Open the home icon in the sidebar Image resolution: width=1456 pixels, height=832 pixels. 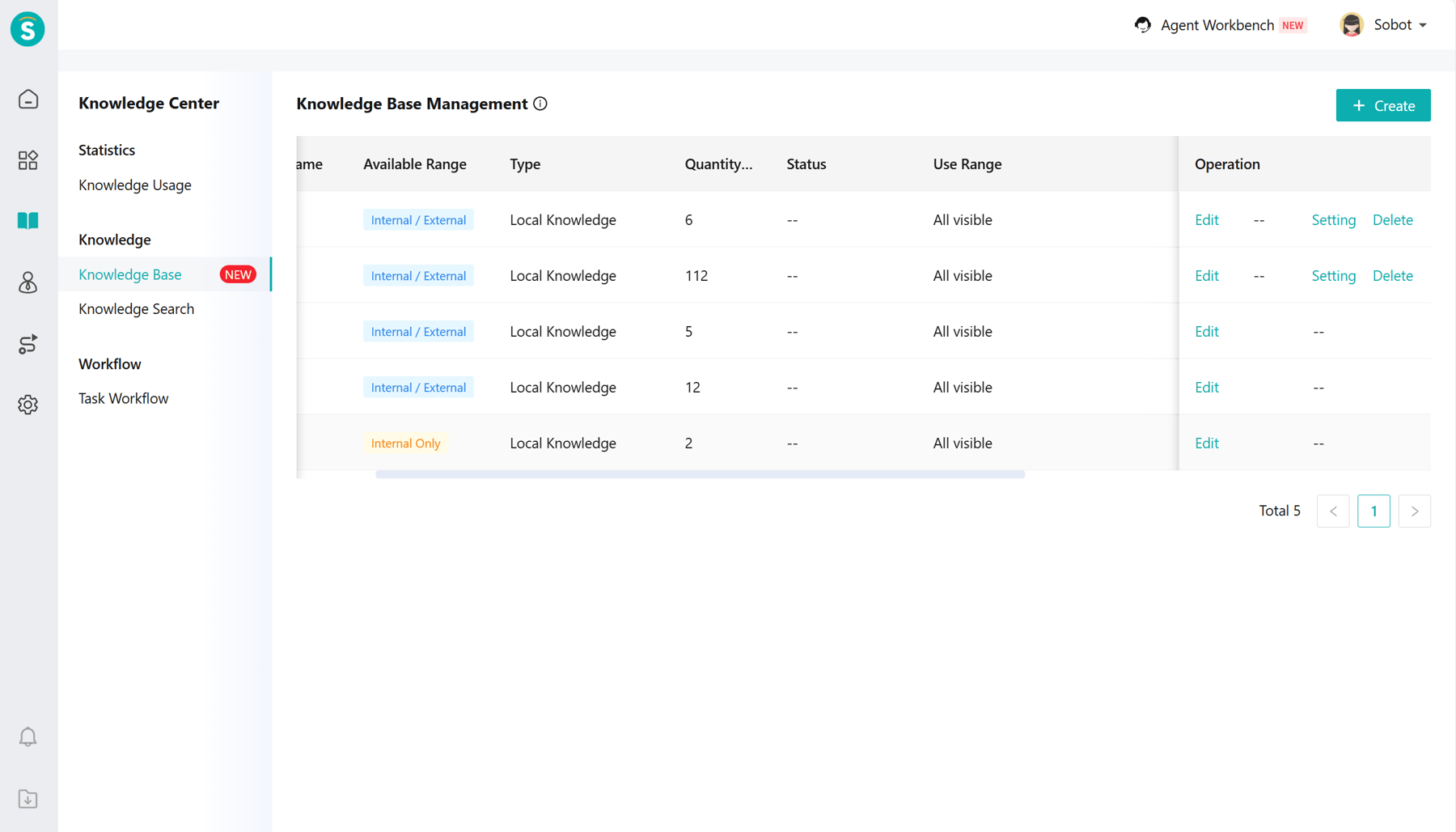tap(28, 100)
